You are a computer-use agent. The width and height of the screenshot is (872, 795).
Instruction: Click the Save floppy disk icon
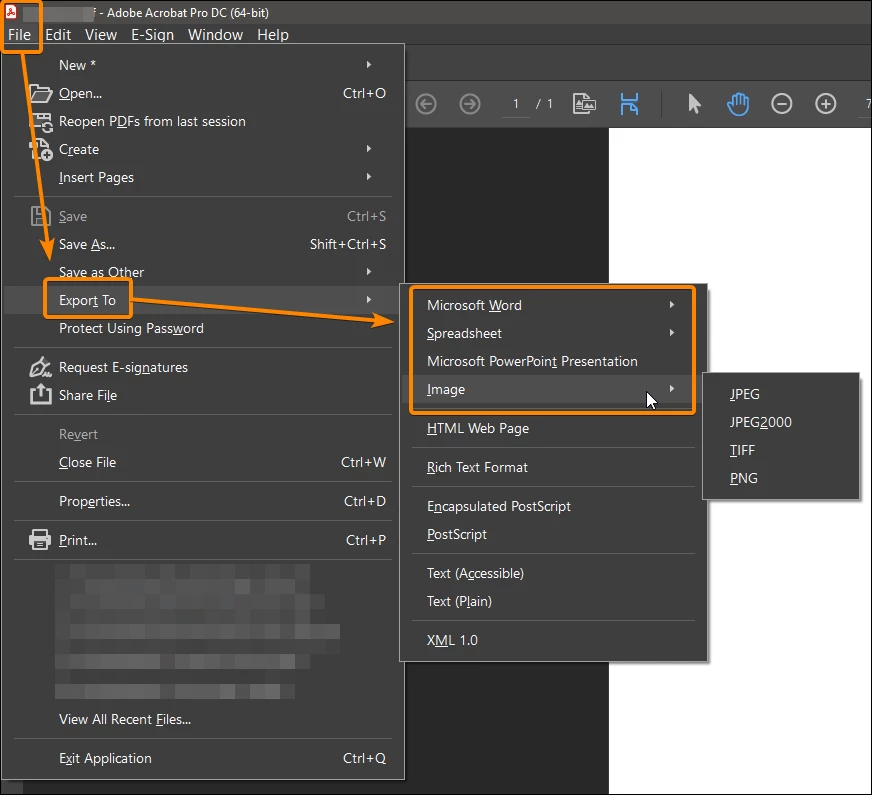[41, 216]
